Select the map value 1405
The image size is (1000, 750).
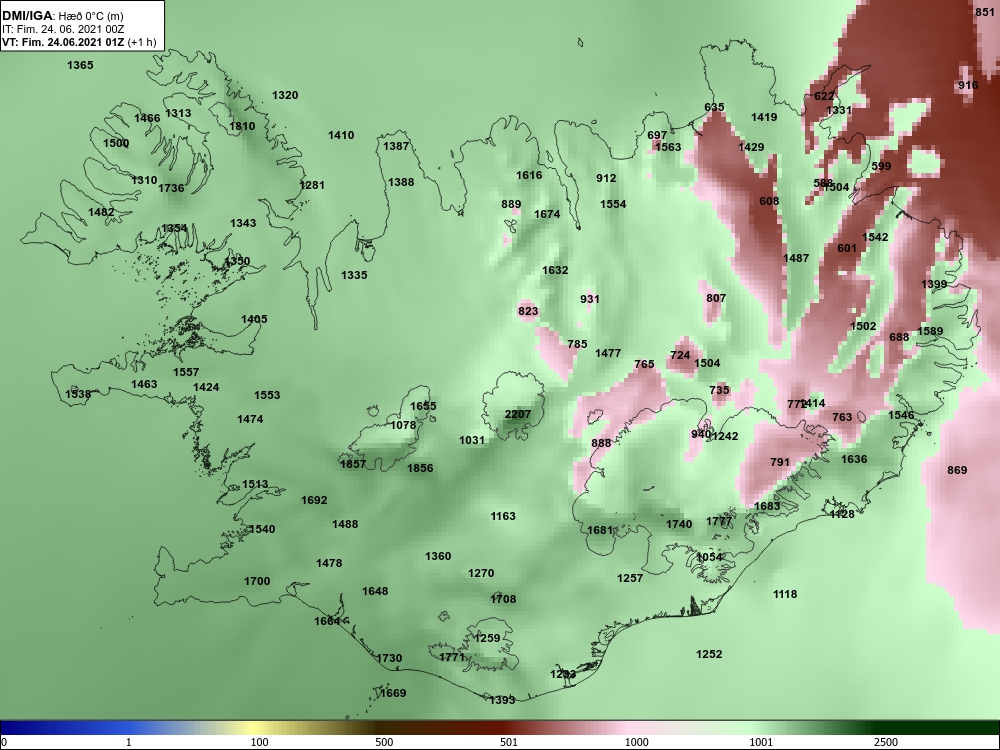tap(254, 319)
